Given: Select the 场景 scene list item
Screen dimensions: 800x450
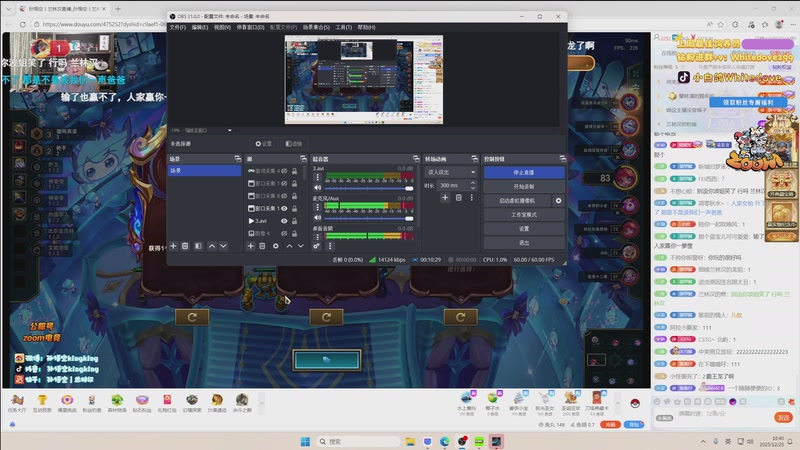Looking at the screenshot, I should click(205, 170).
